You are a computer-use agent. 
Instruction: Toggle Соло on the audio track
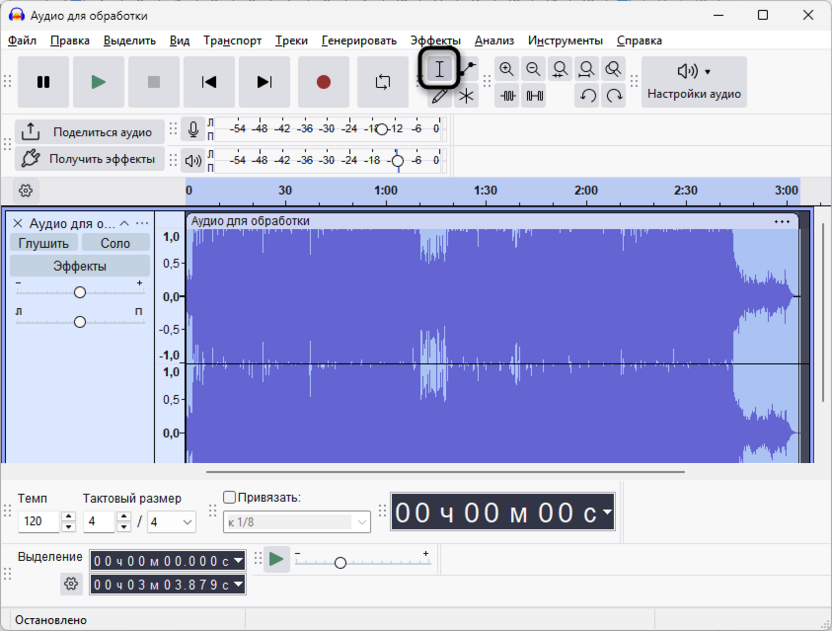pyautogui.click(x=115, y=243)
